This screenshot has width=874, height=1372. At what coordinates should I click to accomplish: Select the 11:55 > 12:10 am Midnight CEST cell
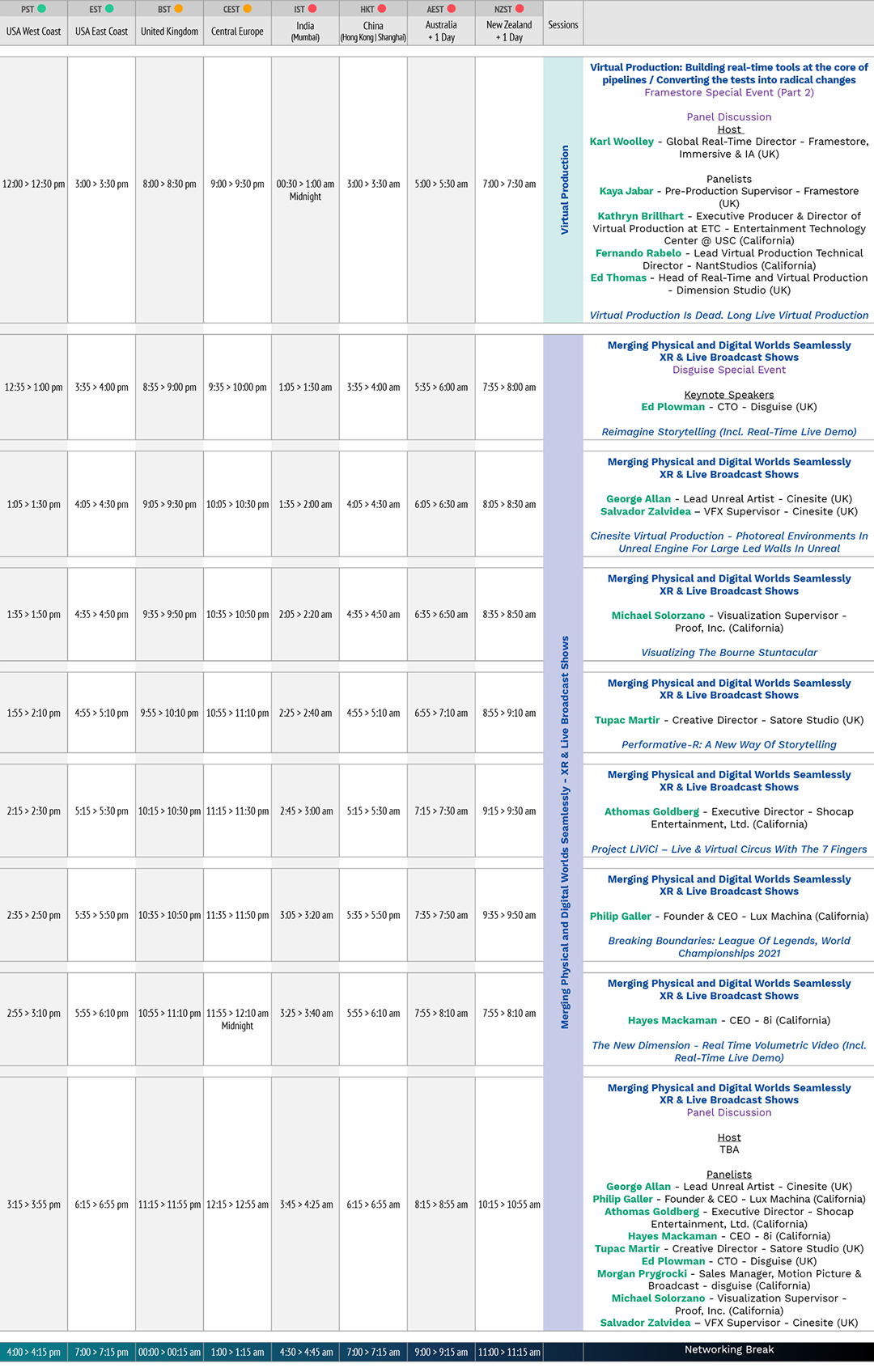coord(237,1019)
